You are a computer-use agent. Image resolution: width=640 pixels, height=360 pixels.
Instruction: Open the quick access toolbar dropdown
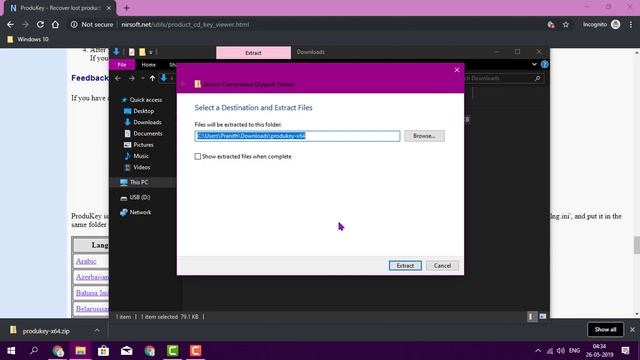[151, 52]
